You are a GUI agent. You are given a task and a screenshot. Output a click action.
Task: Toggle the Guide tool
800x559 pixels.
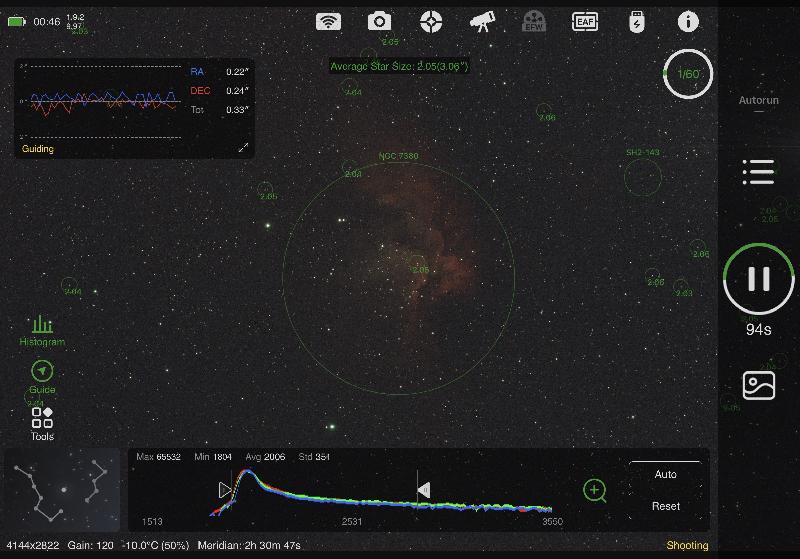42,377
